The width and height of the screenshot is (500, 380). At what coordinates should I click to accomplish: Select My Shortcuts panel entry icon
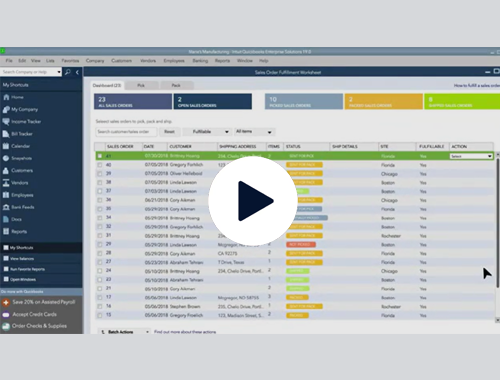tap(6, 248)
